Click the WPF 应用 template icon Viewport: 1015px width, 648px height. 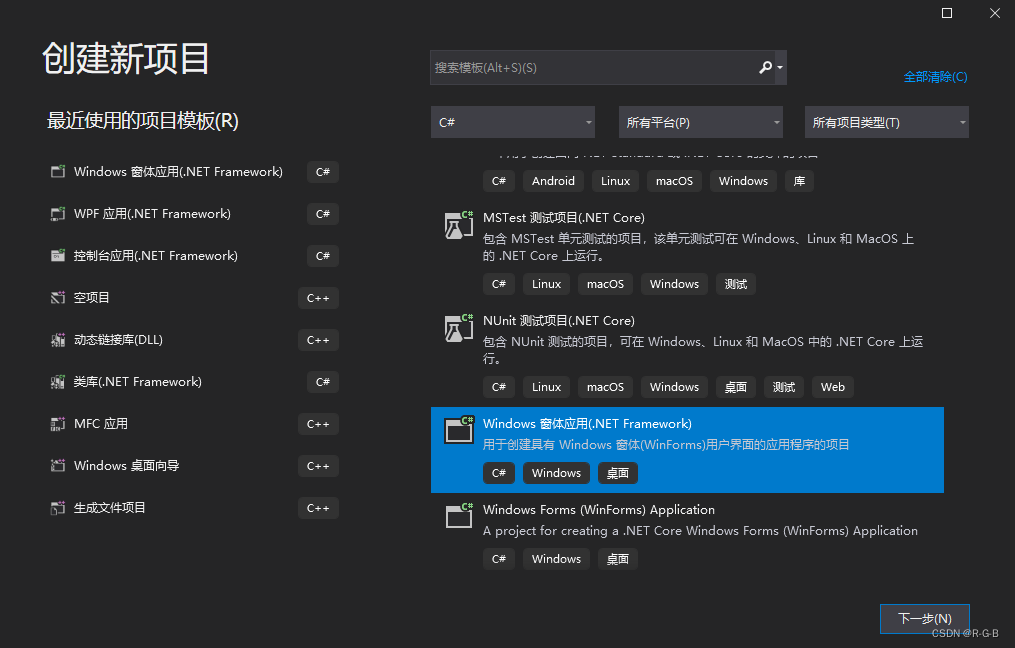(58, 214)
